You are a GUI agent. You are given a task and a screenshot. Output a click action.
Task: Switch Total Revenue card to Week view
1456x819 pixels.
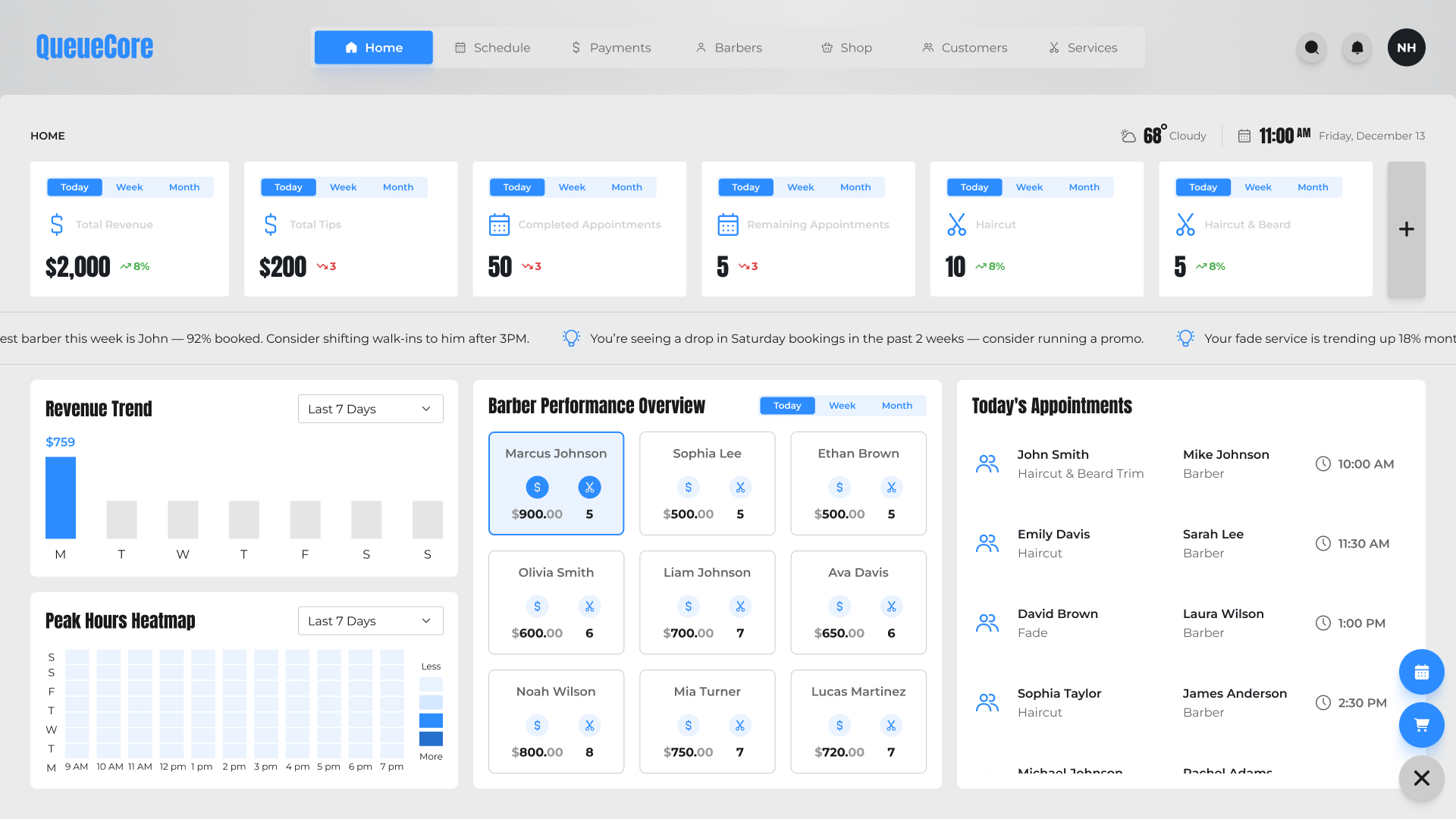coord(129,187)
